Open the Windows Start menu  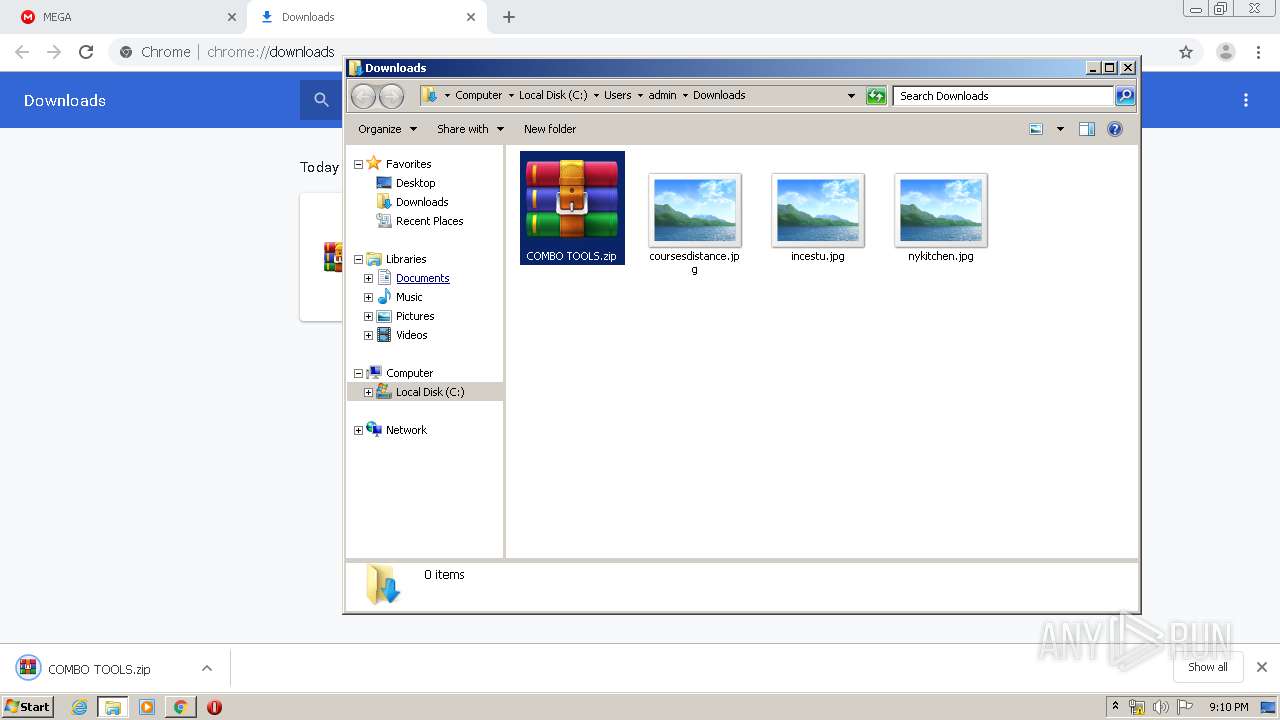28,707
